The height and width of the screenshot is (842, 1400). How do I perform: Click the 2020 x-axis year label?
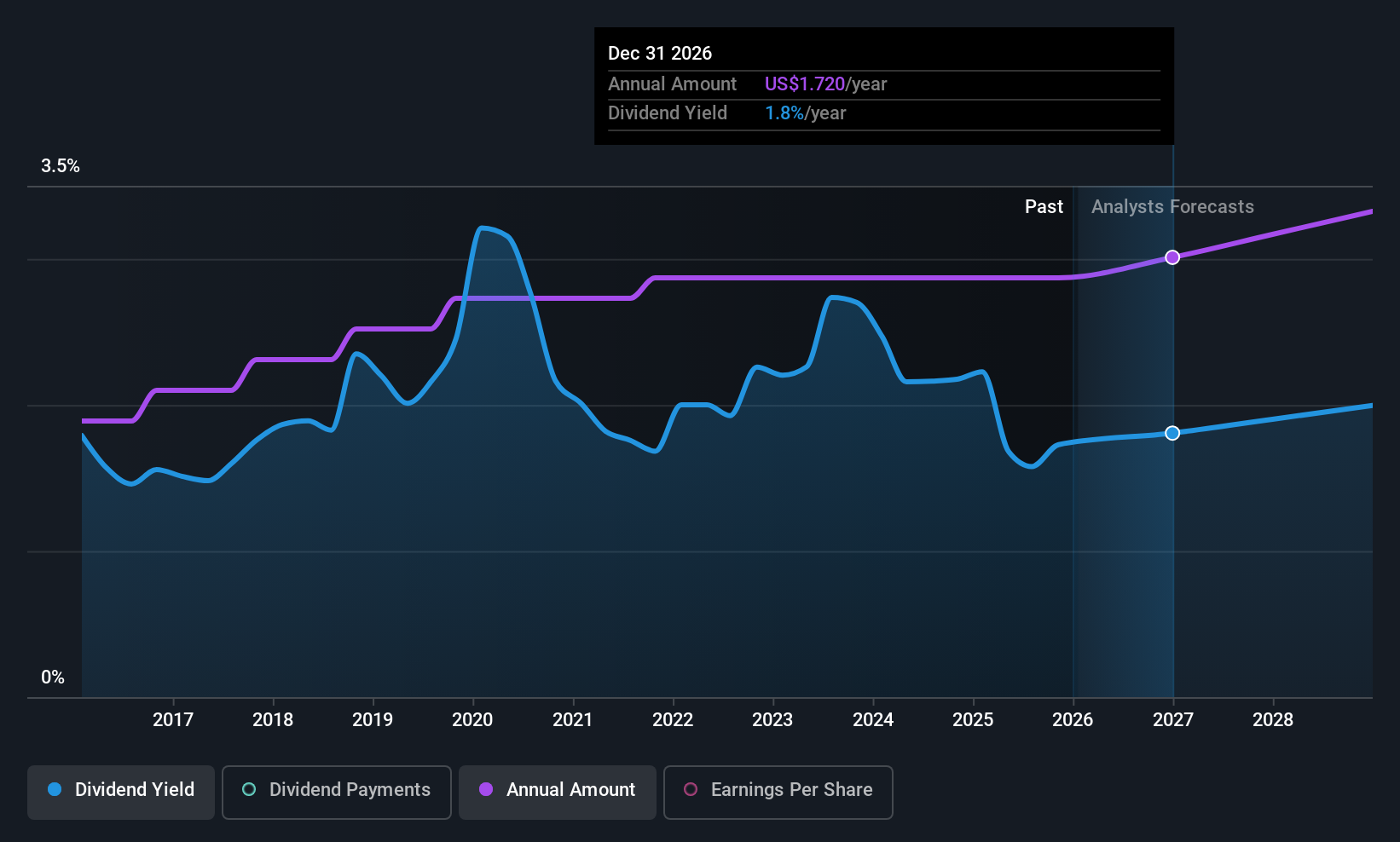pos(472,720)
